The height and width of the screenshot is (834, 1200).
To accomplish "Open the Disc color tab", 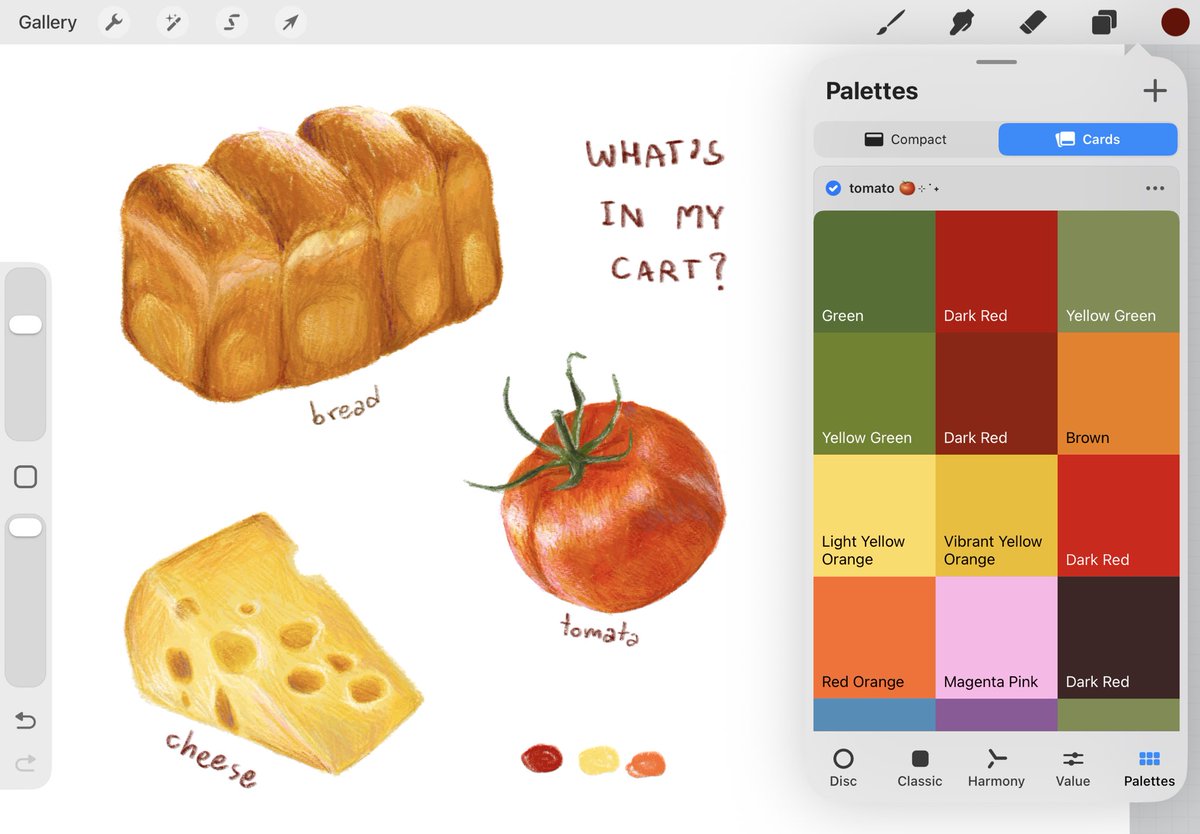I will [x=843, y=768].
